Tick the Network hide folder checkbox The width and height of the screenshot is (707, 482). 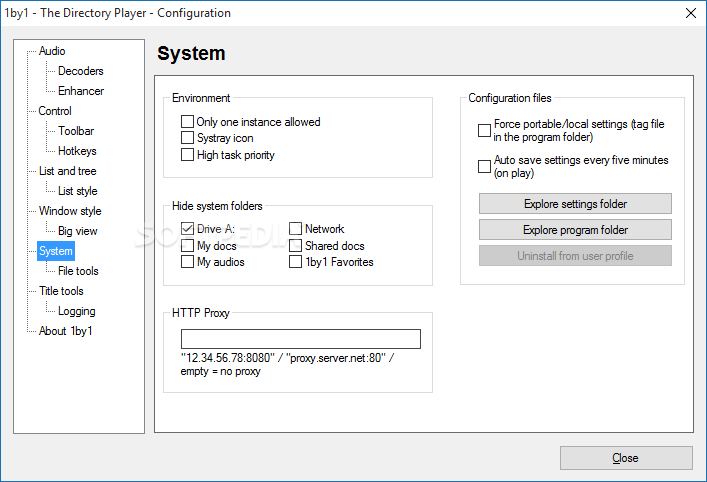click(x=295, y=229)
